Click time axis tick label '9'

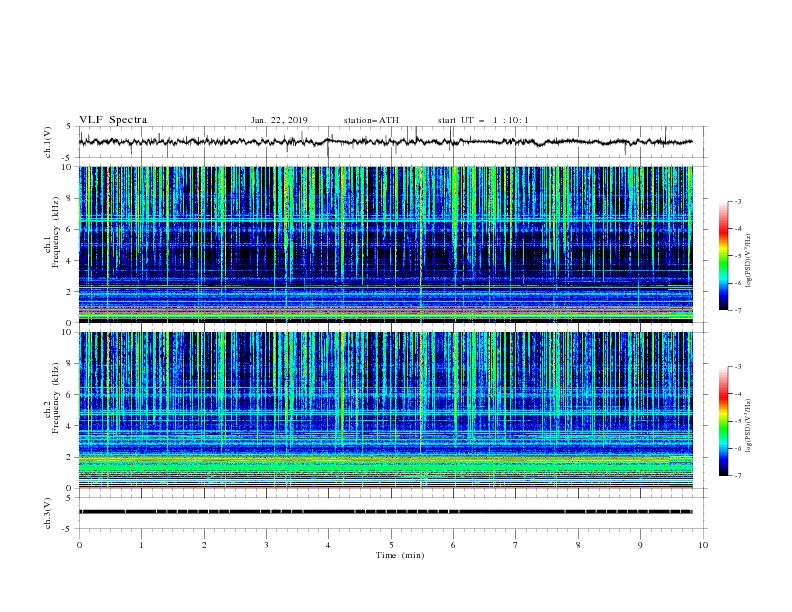[640, 545]
